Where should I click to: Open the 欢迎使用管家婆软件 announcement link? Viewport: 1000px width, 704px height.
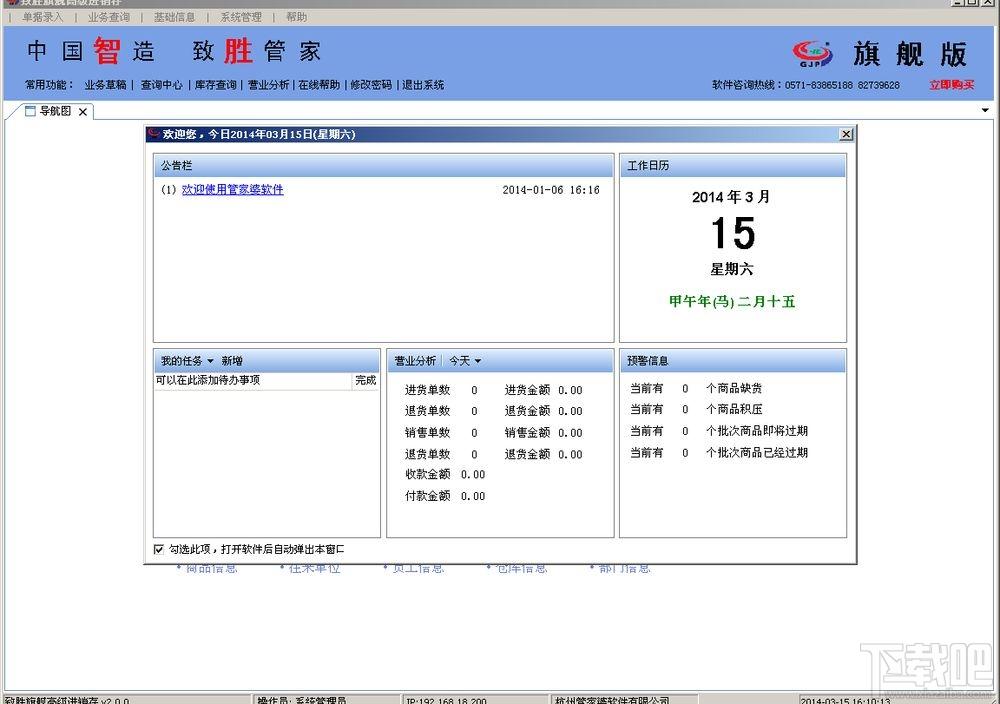(x=233, y=189)
